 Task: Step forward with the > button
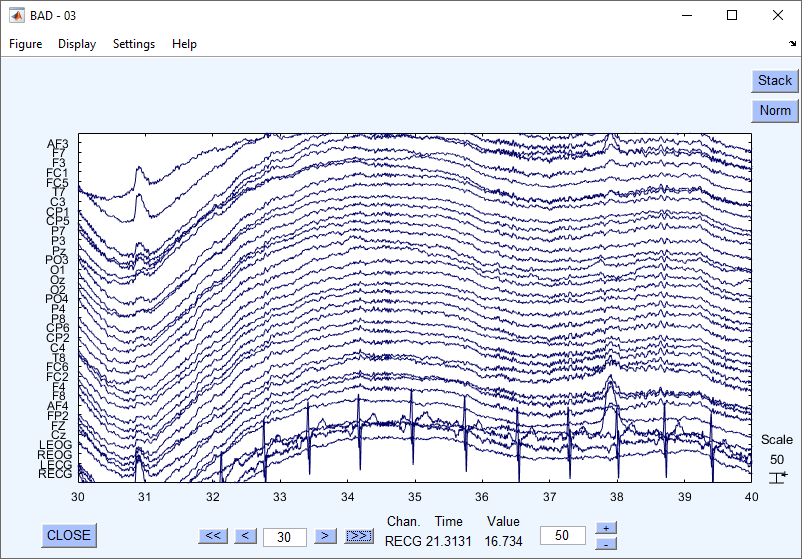click(x=325, y=536)
